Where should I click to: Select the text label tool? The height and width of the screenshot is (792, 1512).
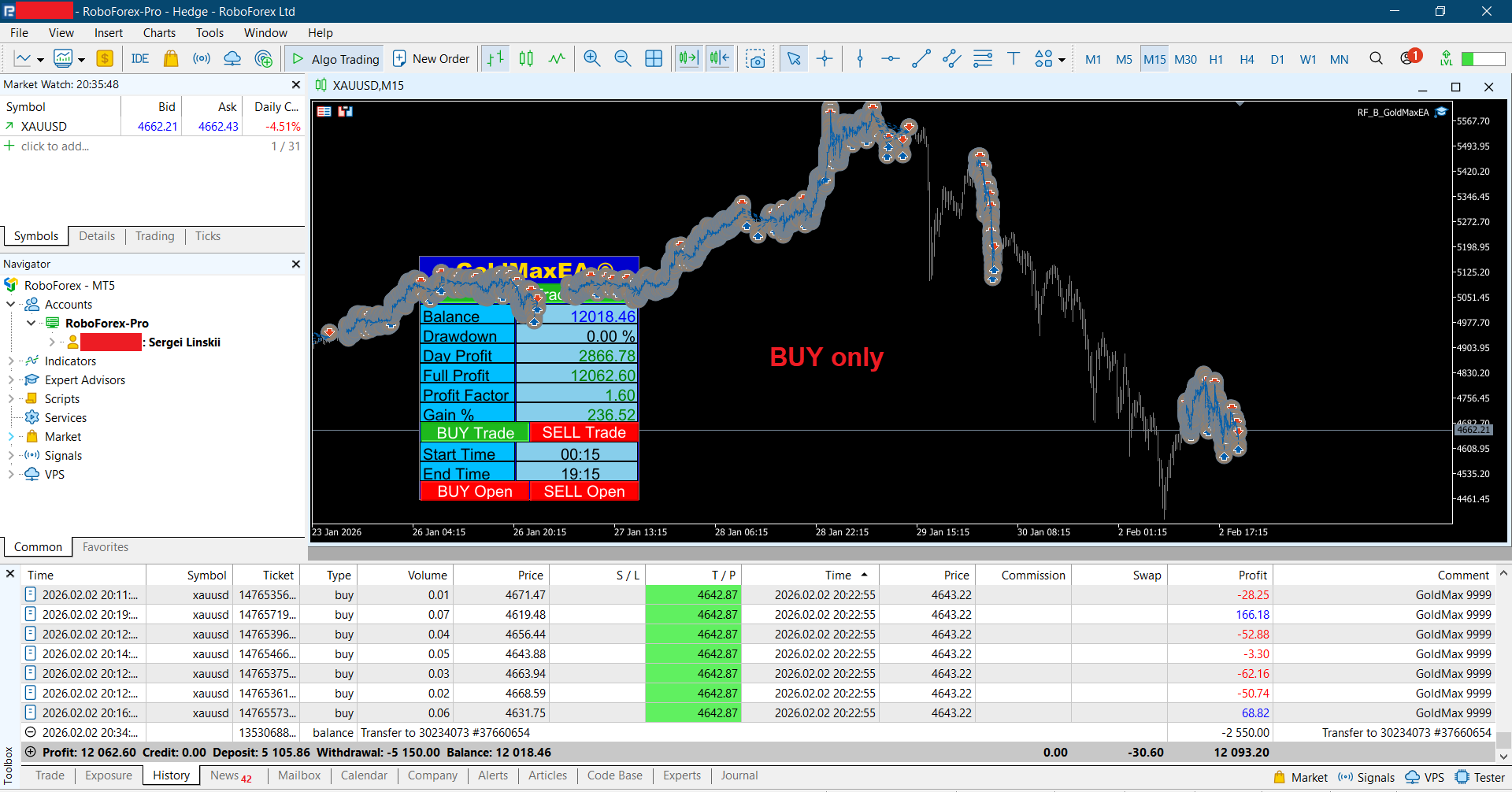pyautogui.click(x=1014, y=59)
